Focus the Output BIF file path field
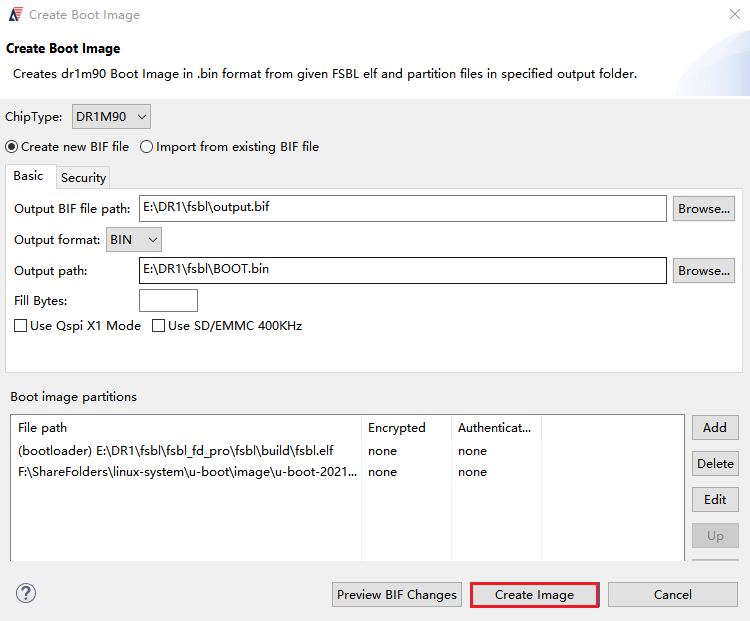 [403, 208]
